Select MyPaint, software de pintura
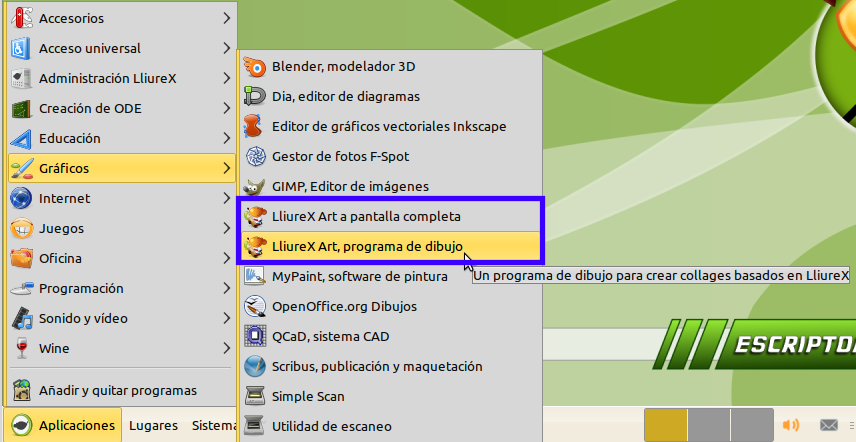 (391, 277)
